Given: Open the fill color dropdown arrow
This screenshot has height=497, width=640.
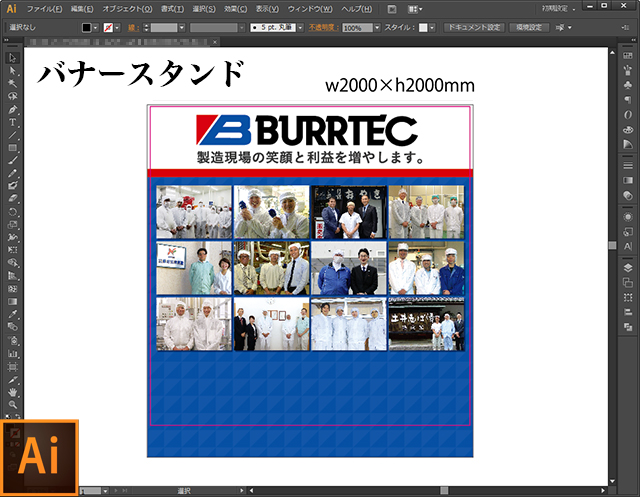Looking at the screenshot, I should click(x=95, y=27).
